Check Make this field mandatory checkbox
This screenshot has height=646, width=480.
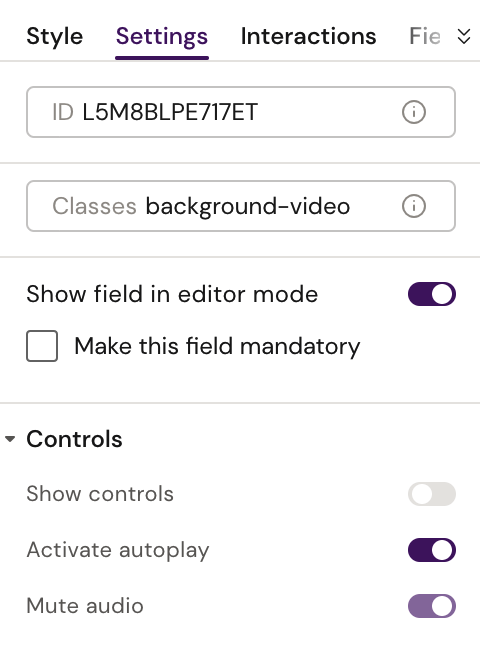[42, 346]
